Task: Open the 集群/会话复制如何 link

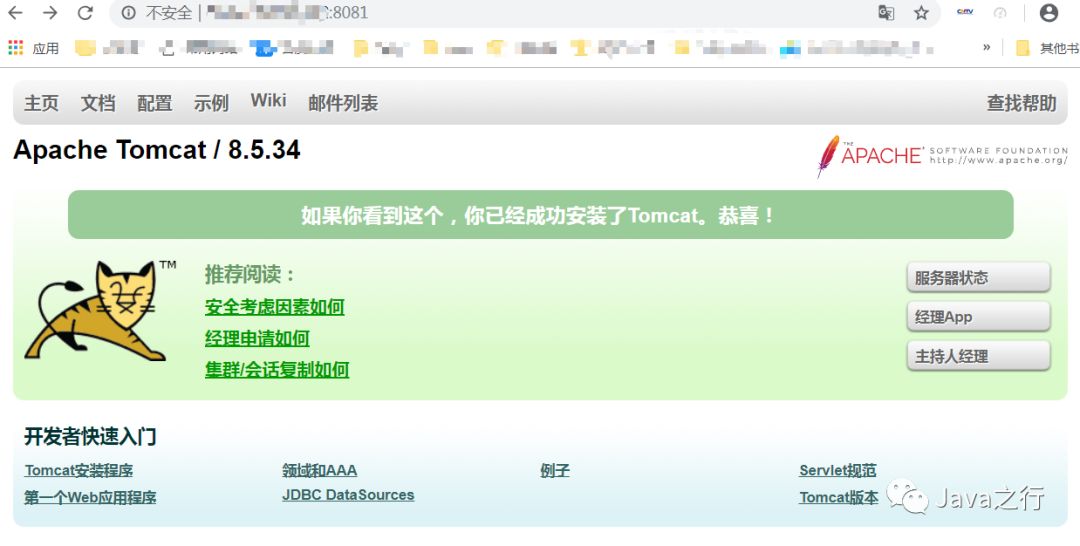Action: [277, 370]
